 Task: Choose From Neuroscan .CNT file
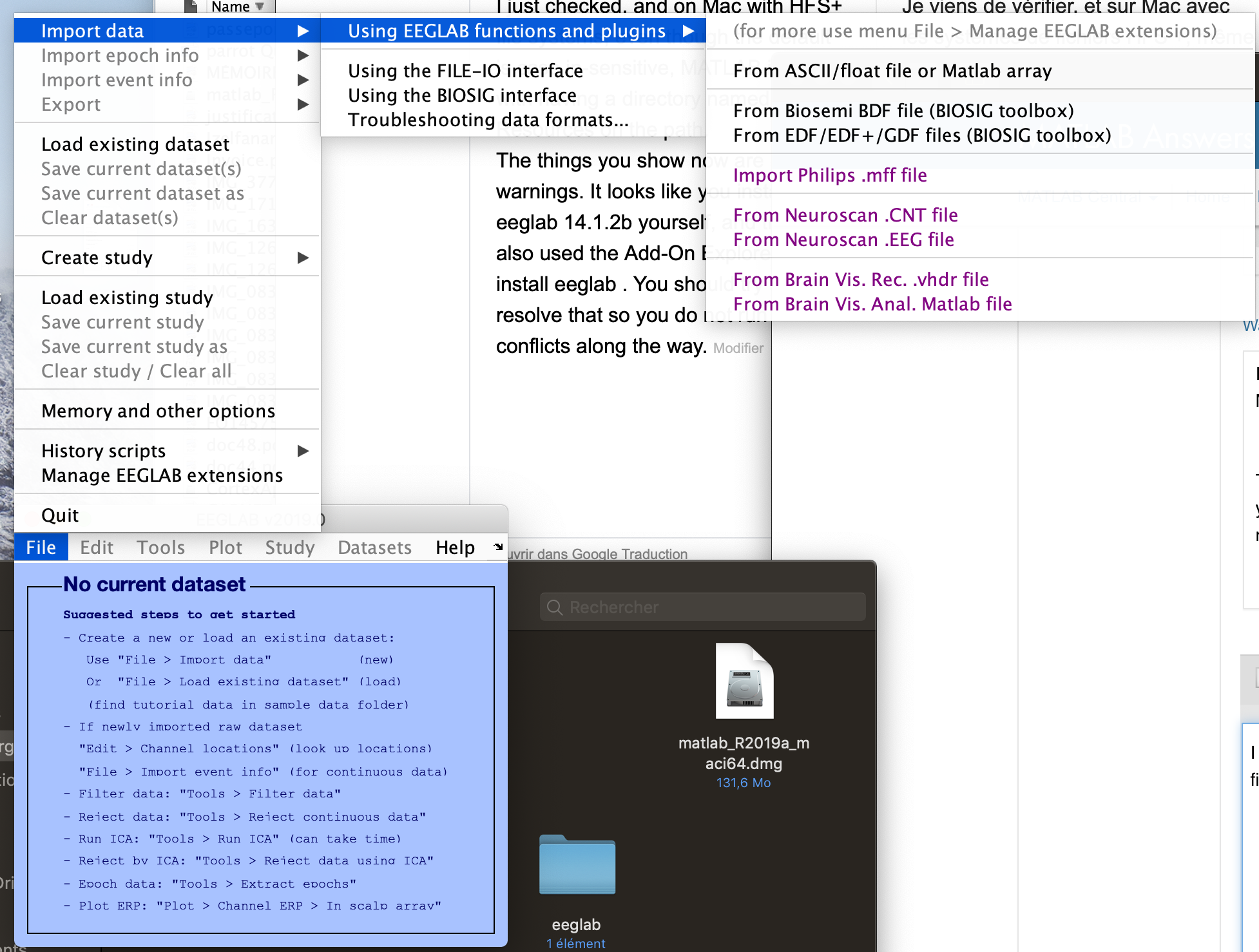tap(845, 215)
